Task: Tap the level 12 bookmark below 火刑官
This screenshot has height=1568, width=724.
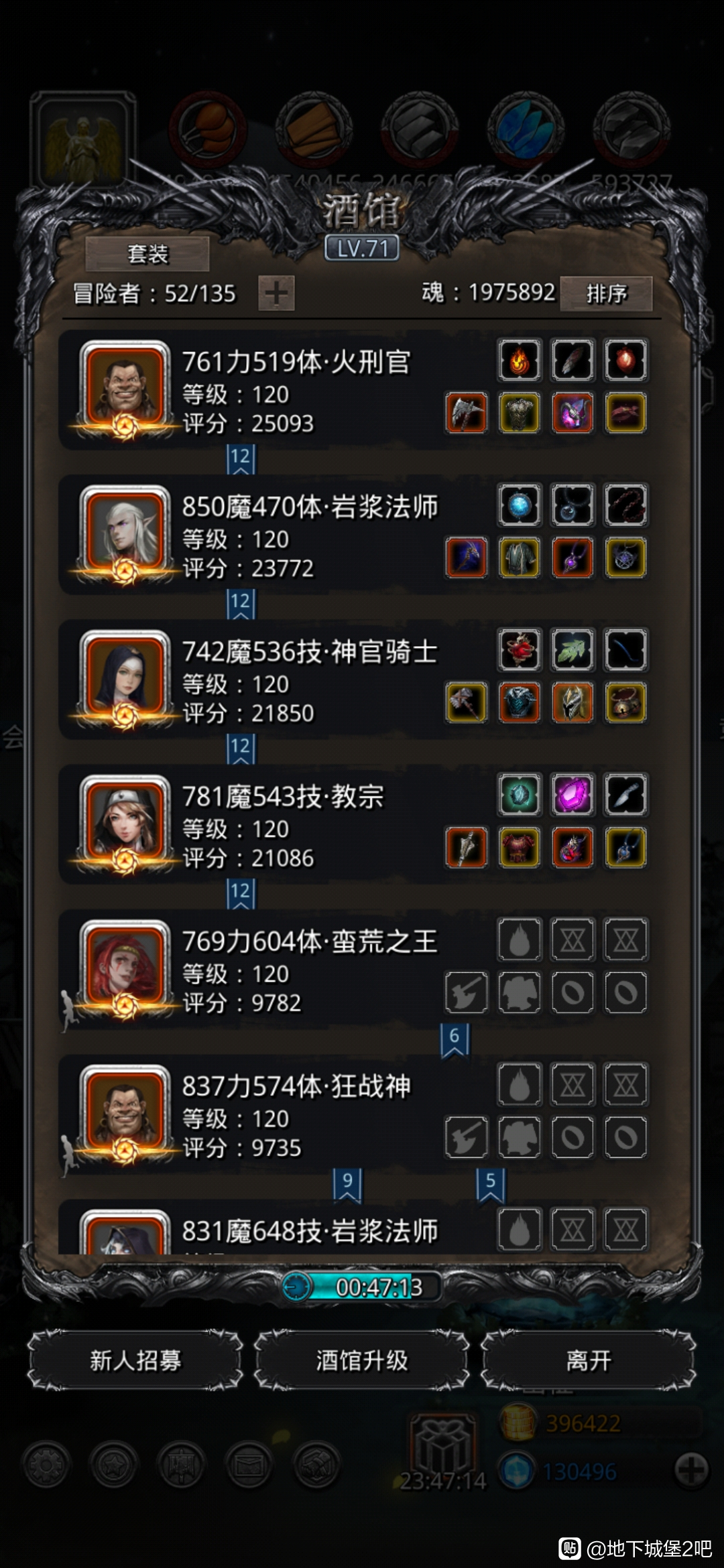Action: (241, 460)
